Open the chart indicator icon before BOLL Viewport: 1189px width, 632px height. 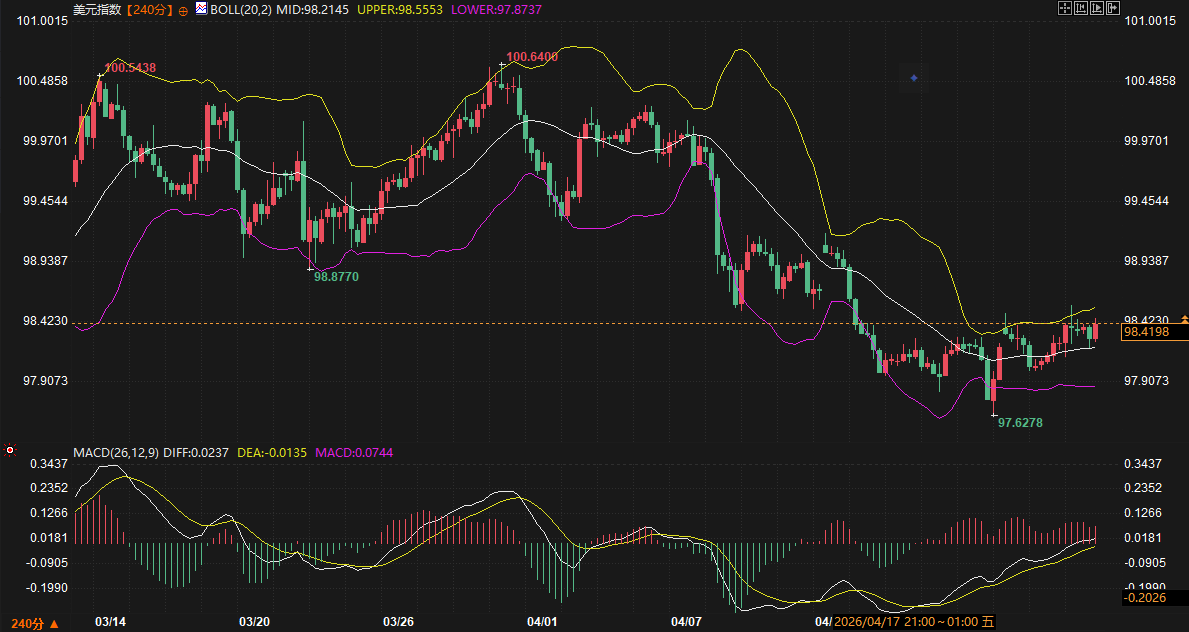point(201,9)
